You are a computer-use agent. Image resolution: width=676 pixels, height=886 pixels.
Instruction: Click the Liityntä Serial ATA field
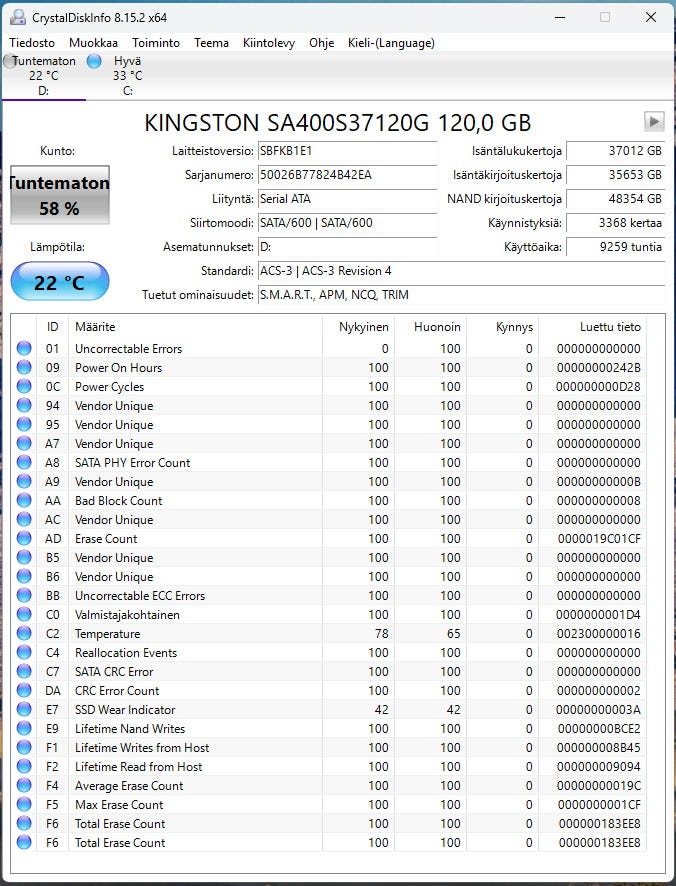(347, 199)
